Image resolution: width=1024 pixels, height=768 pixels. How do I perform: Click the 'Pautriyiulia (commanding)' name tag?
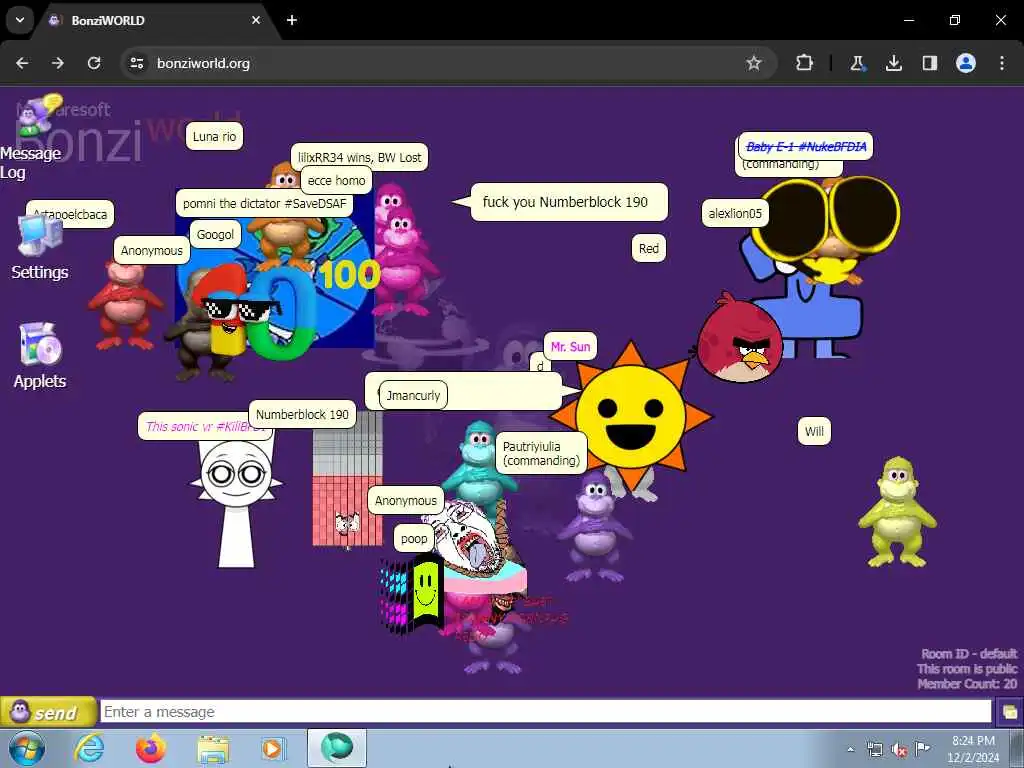pos(541,453)
